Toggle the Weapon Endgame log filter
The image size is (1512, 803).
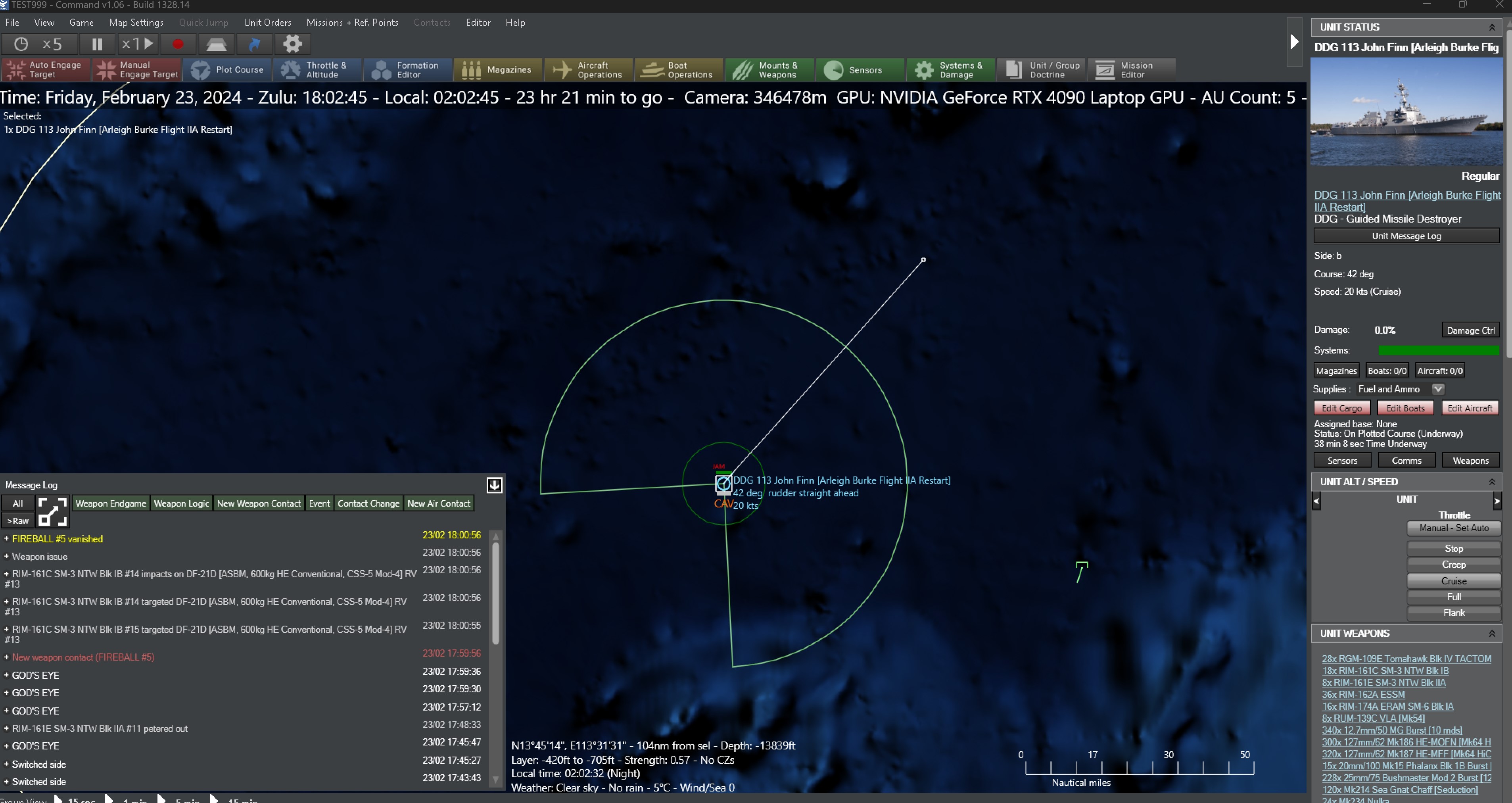(x=110, y=503)
